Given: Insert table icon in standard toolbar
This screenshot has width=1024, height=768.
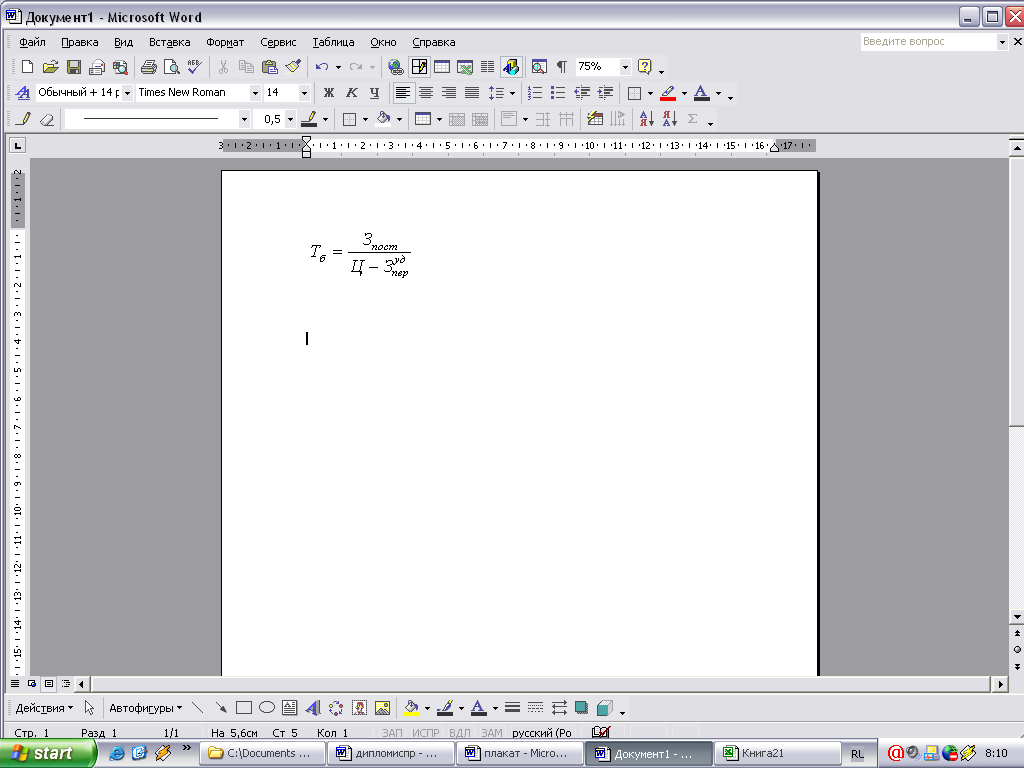Looking at the screenshot, I should tap(442, 67).
